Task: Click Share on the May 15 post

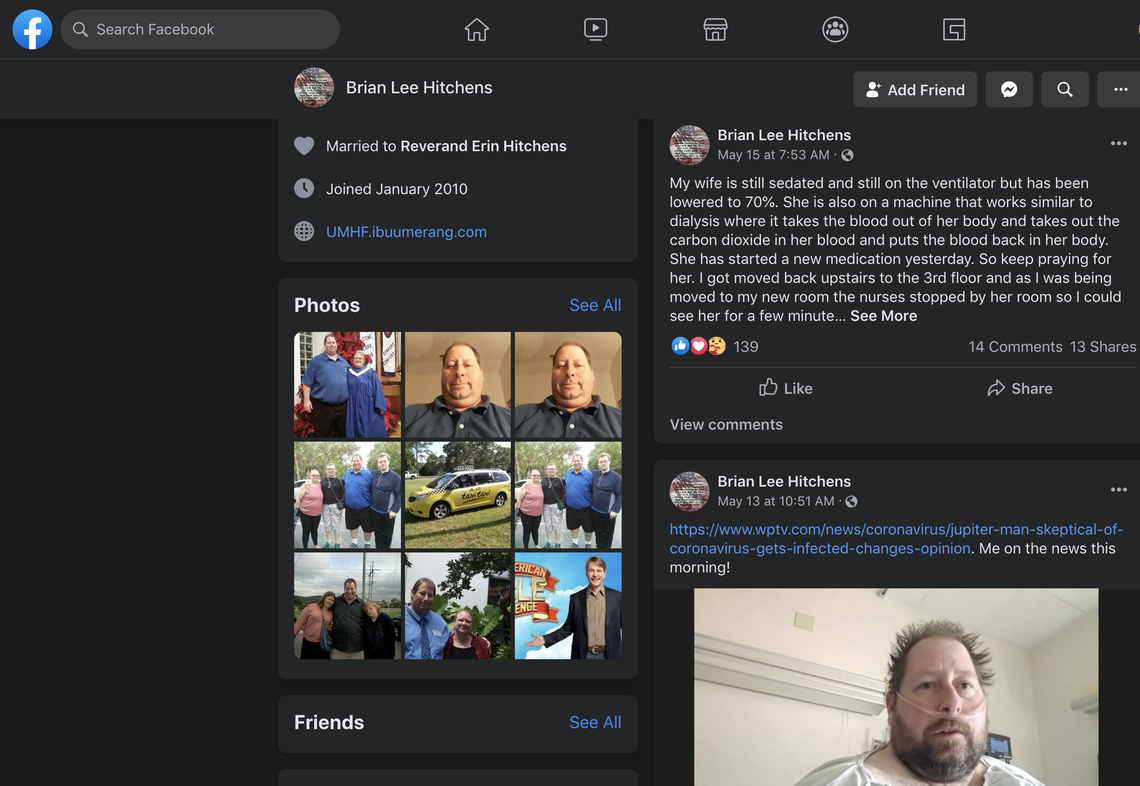Action: [x=1019, y=388]
